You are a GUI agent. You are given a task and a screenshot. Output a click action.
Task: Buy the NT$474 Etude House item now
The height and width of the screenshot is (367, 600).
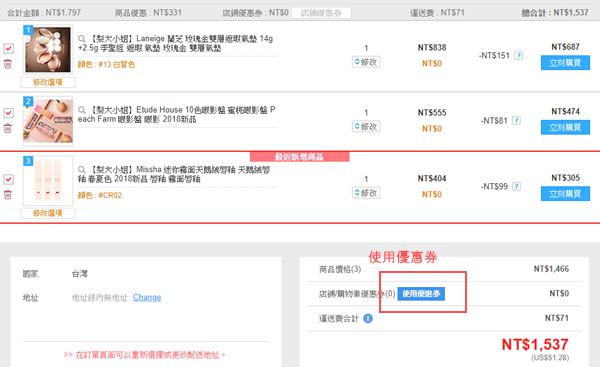coord(565,127)
